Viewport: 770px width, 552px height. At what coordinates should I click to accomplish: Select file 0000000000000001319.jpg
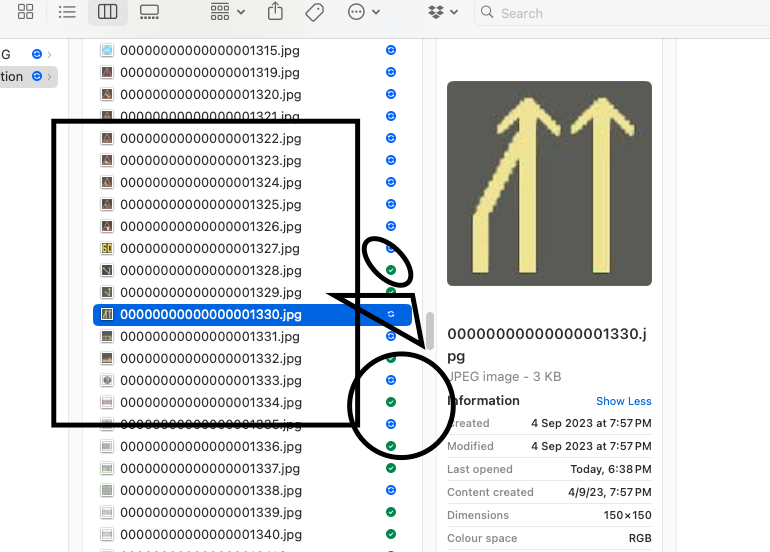pyautogui.click(x=210, y=73)
